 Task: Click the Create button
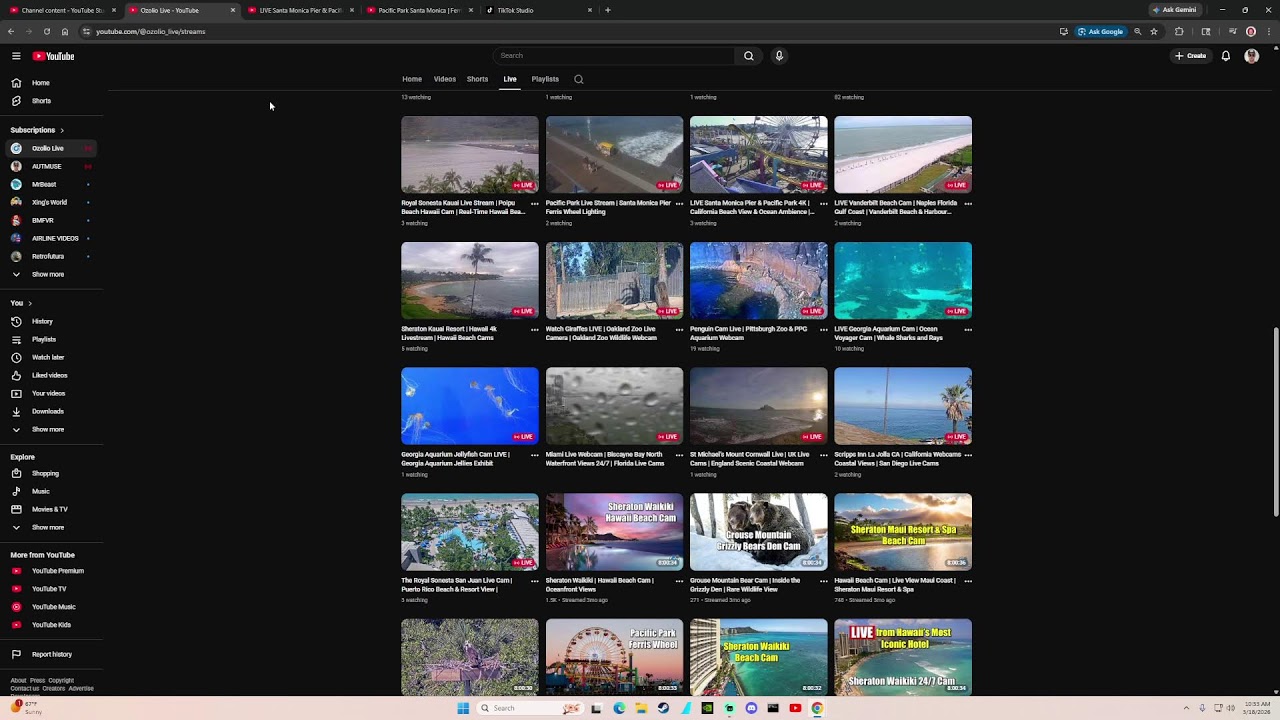[1191, 56]
